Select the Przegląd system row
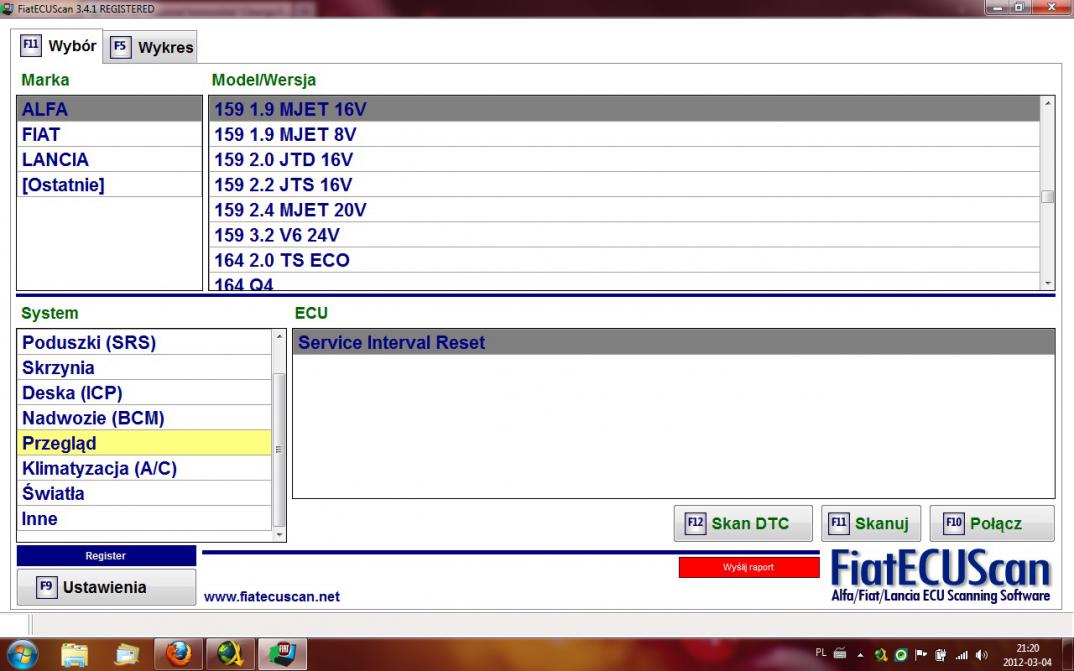The image size is (1074, 671). [145, 443]
